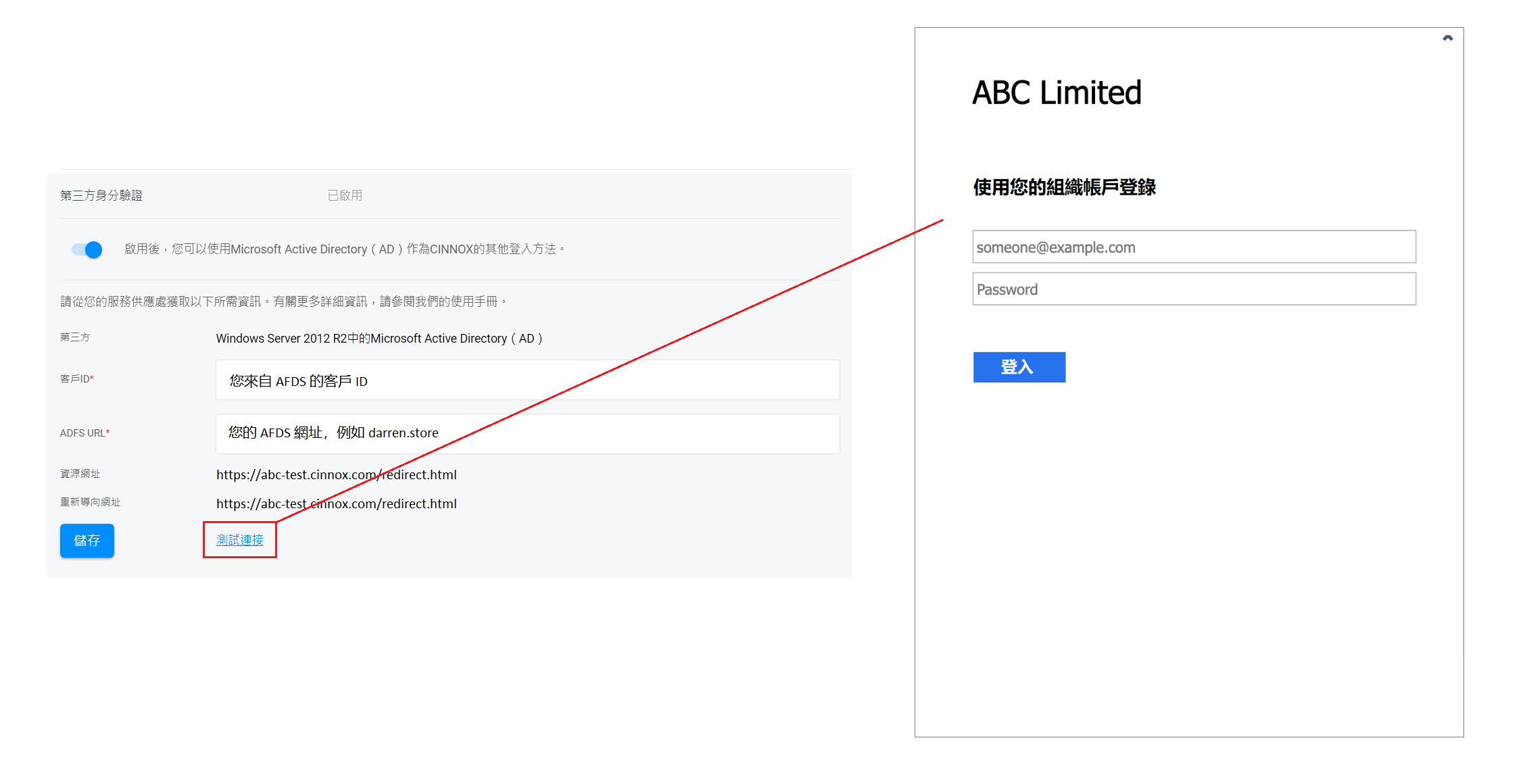
Task: Click the user manual instruction text
Action: coord(283,301)
